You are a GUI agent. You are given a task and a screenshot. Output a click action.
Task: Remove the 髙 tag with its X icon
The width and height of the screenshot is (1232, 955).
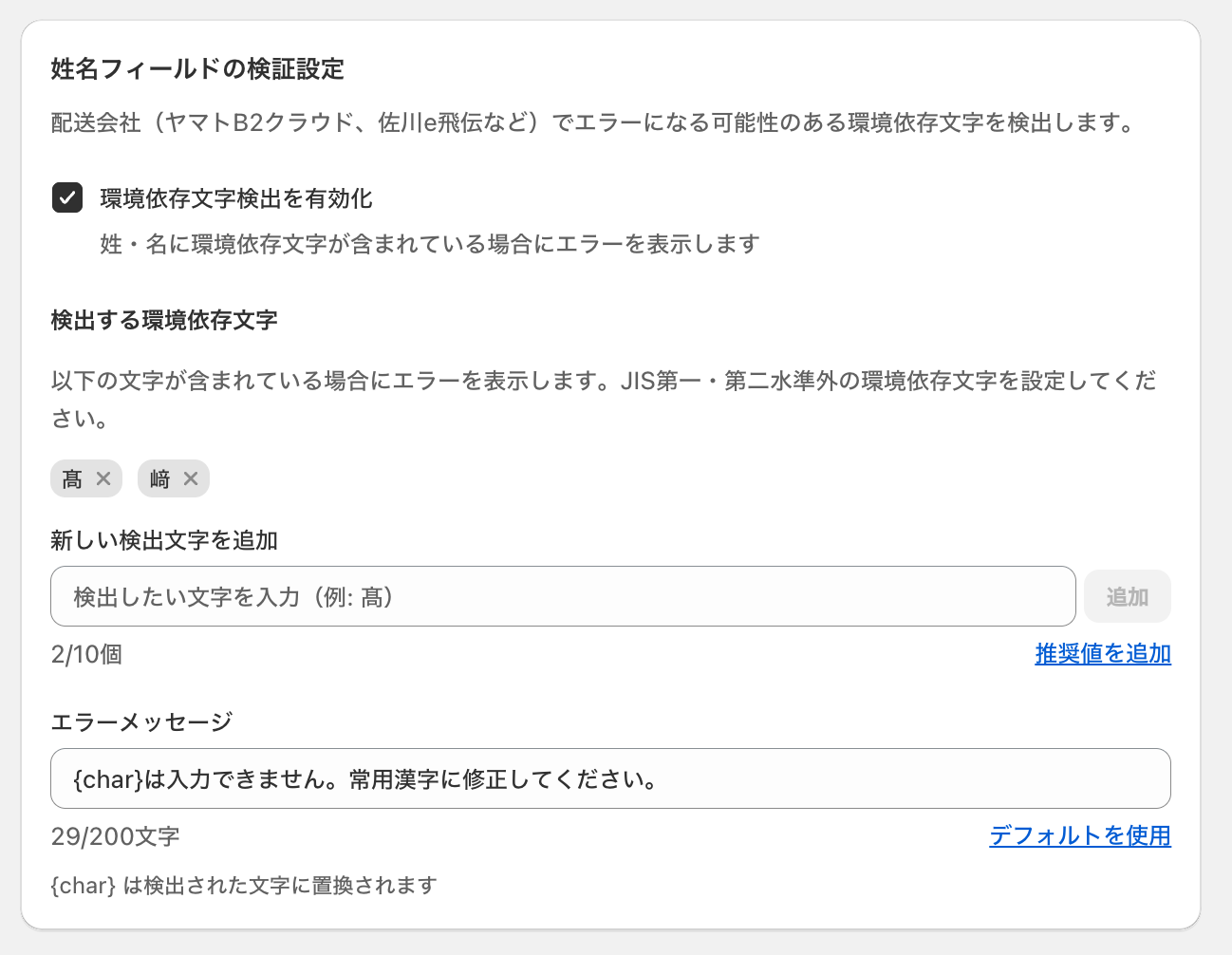(103, 478)
